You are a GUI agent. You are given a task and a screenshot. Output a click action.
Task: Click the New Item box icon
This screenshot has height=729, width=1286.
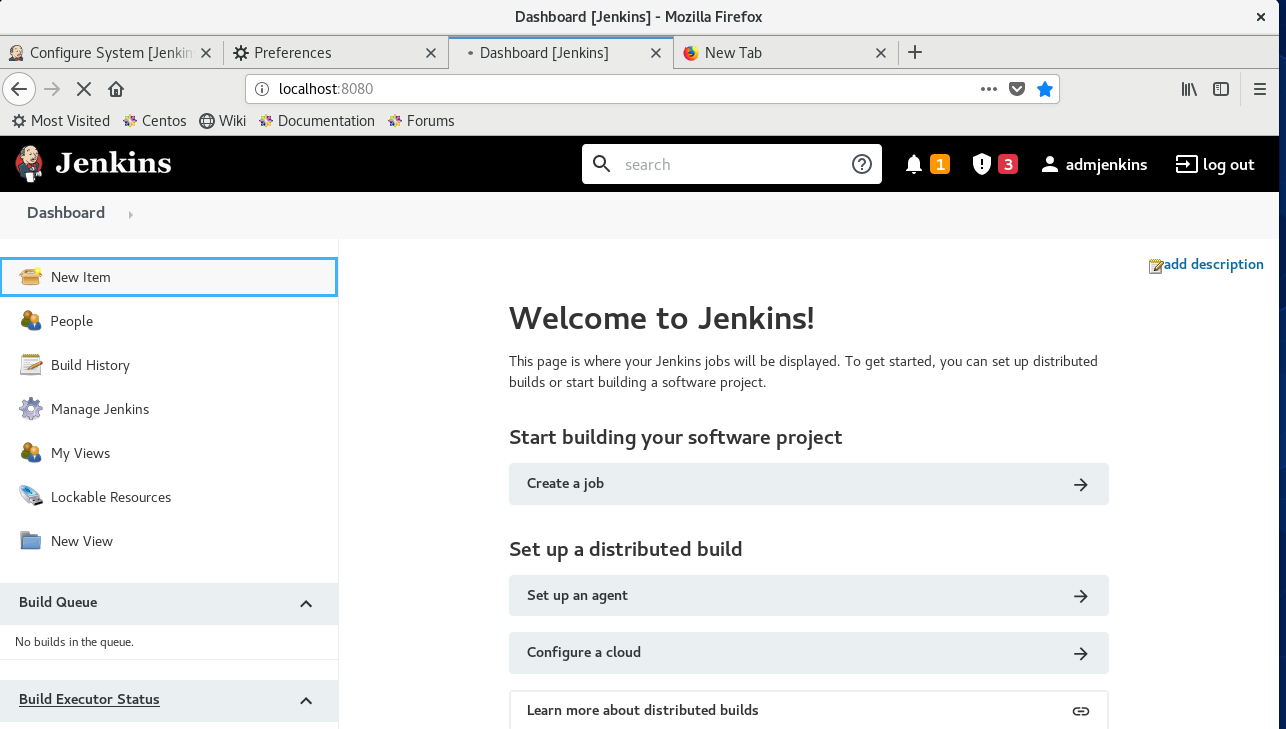click(x=31, y=277)
